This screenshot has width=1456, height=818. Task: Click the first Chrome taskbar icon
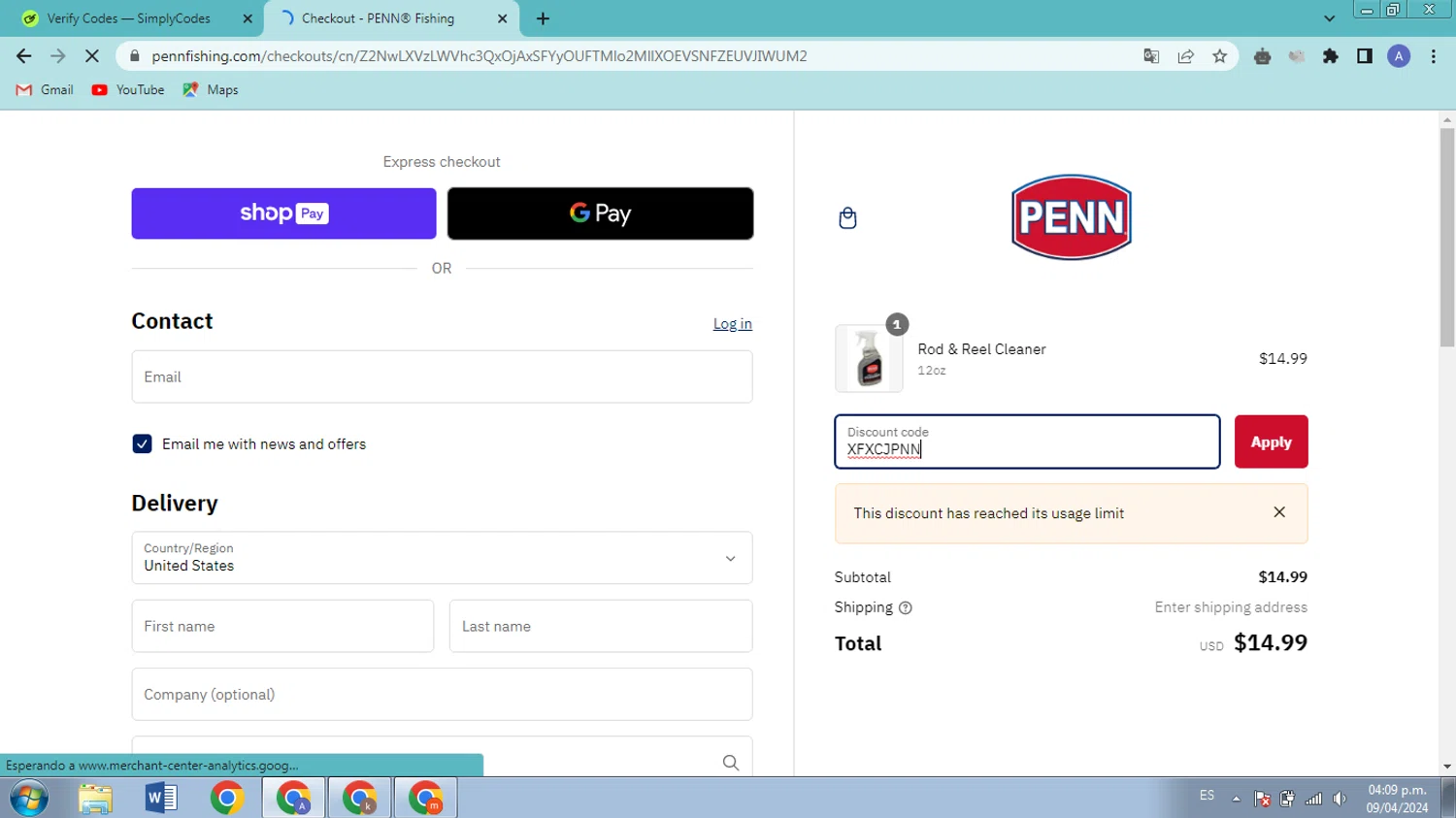point(227,798)
